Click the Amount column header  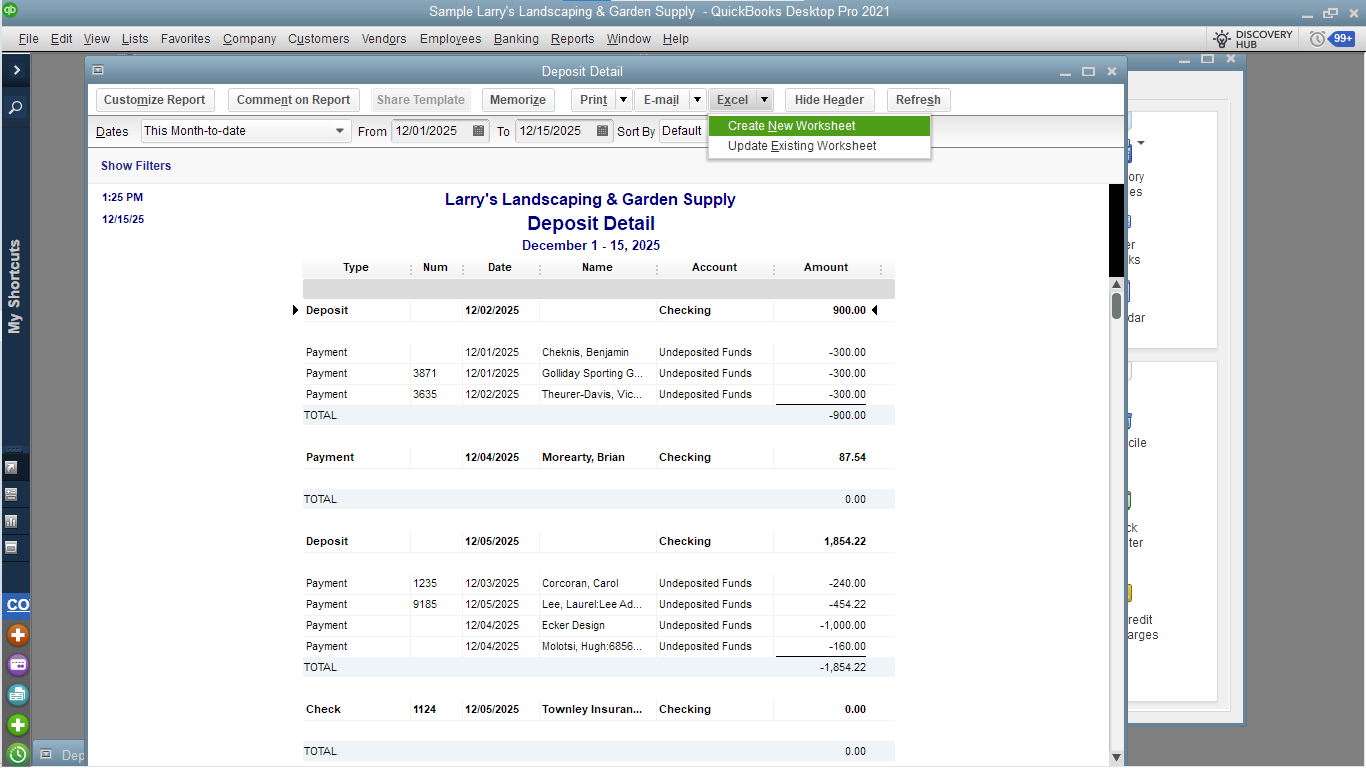pyautogui.click(x=826, y=268)
